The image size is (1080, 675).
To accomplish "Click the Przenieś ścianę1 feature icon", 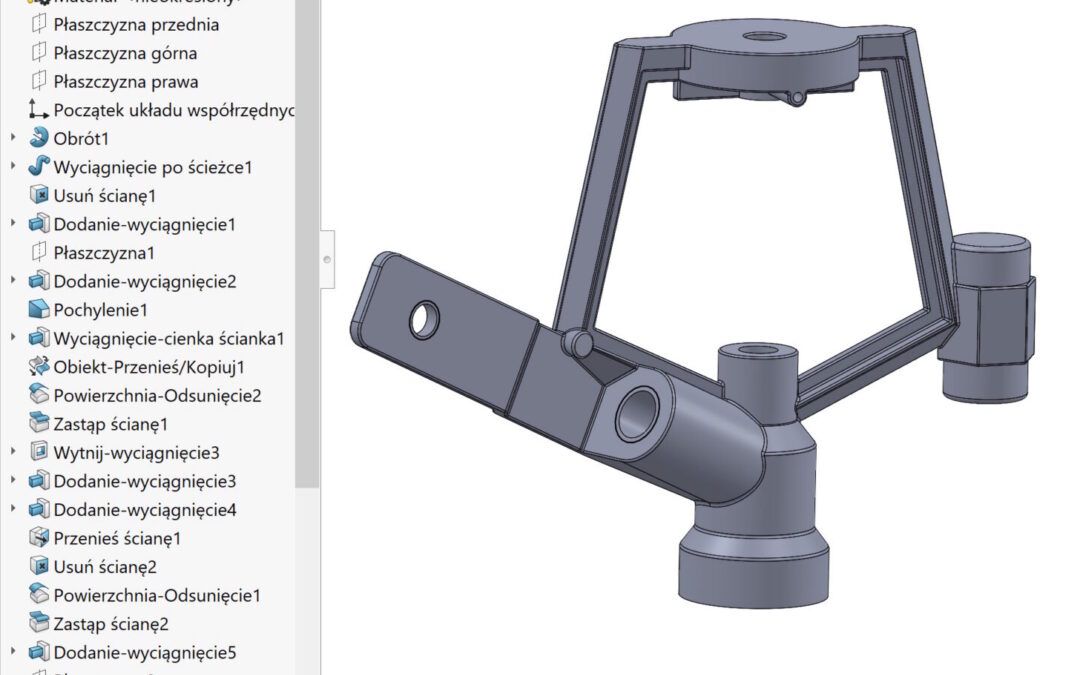I will [x=39, y=538].
